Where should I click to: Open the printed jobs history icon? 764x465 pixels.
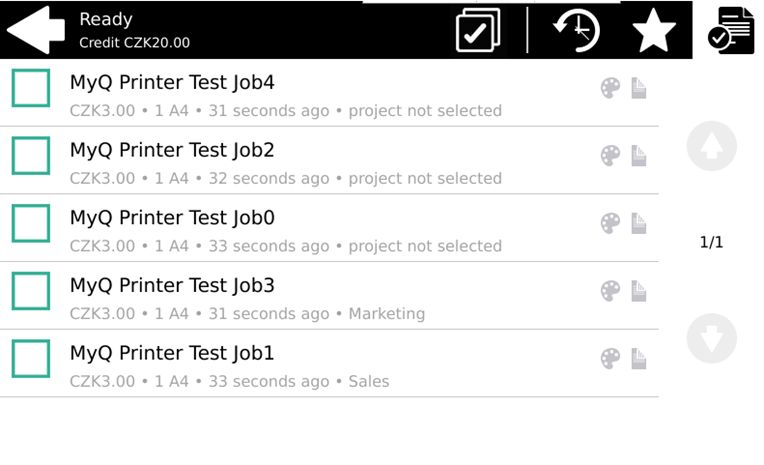tap(577, 30)
